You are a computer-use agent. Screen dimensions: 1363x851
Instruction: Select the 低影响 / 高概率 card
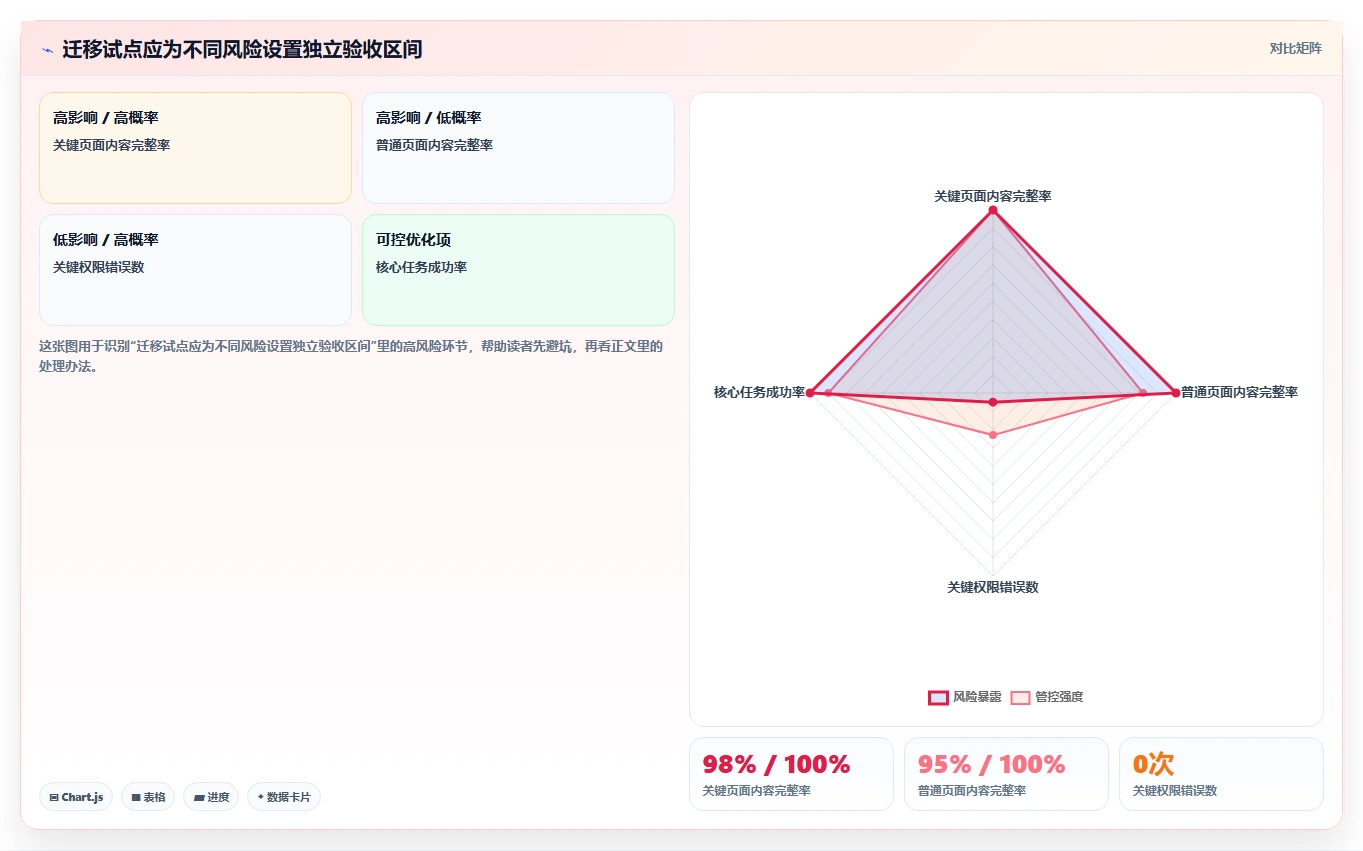[195, 270]
